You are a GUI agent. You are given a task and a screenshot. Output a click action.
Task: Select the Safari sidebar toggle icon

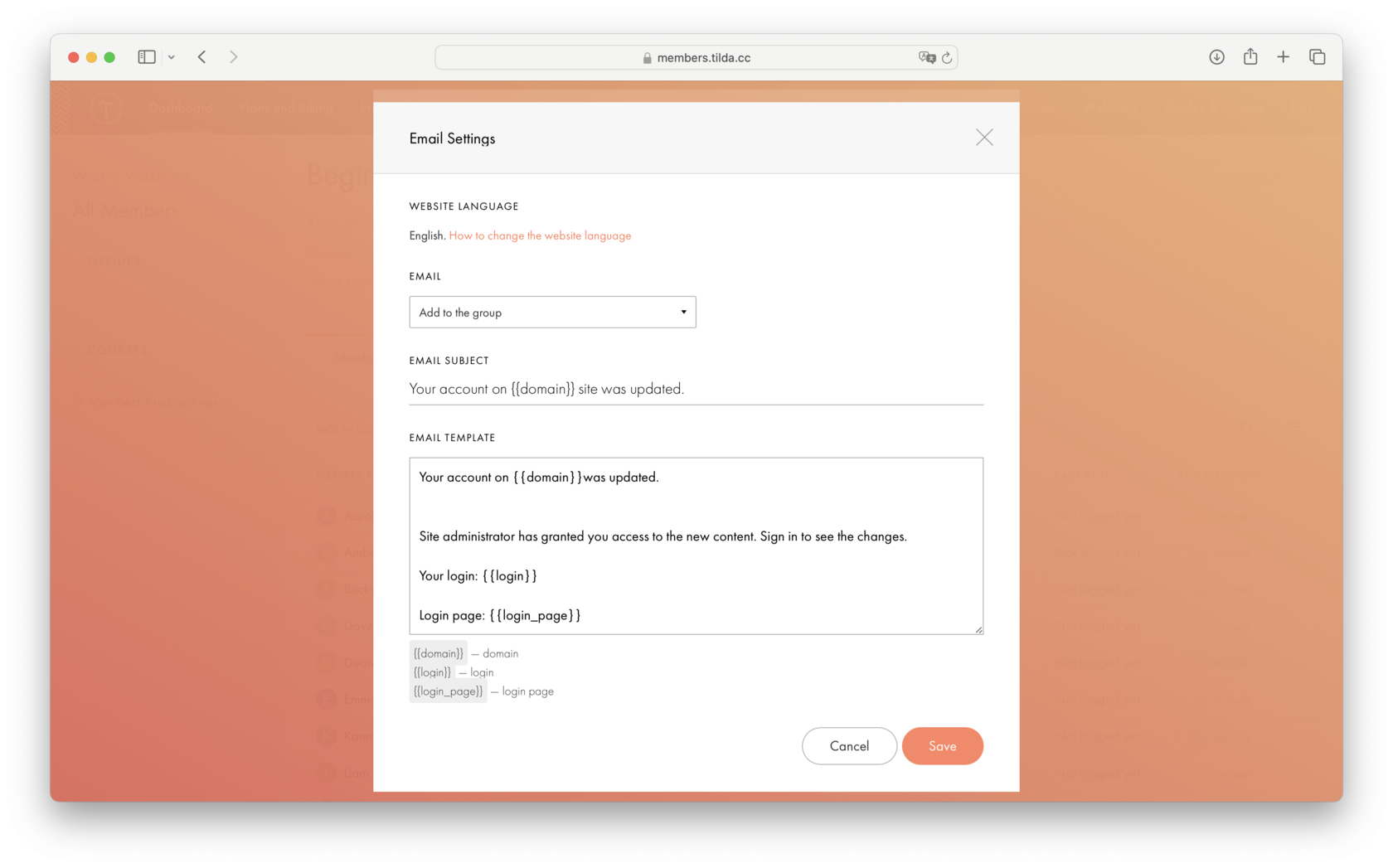point(146,56)
